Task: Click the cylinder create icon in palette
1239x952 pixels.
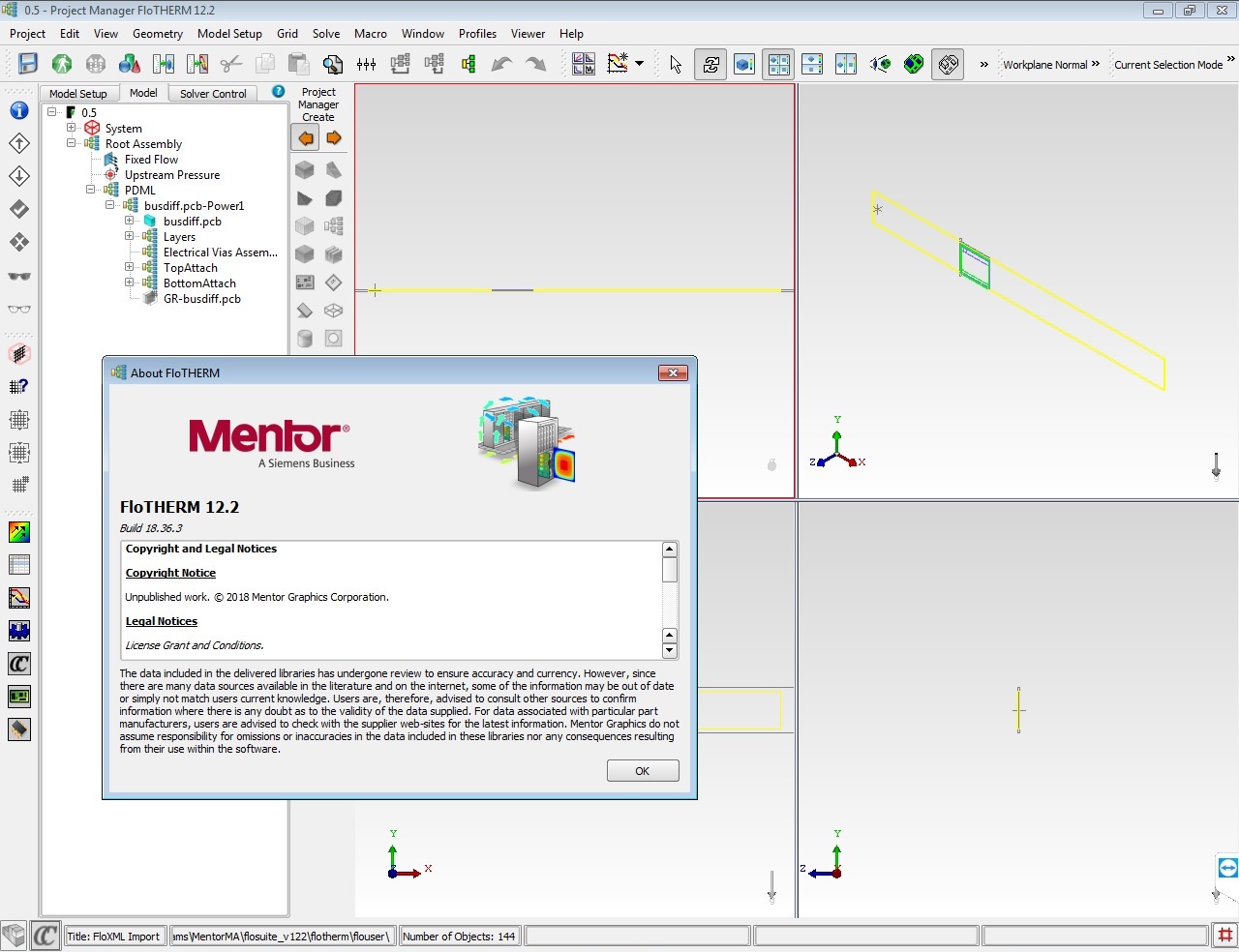Action: (305, 339)
